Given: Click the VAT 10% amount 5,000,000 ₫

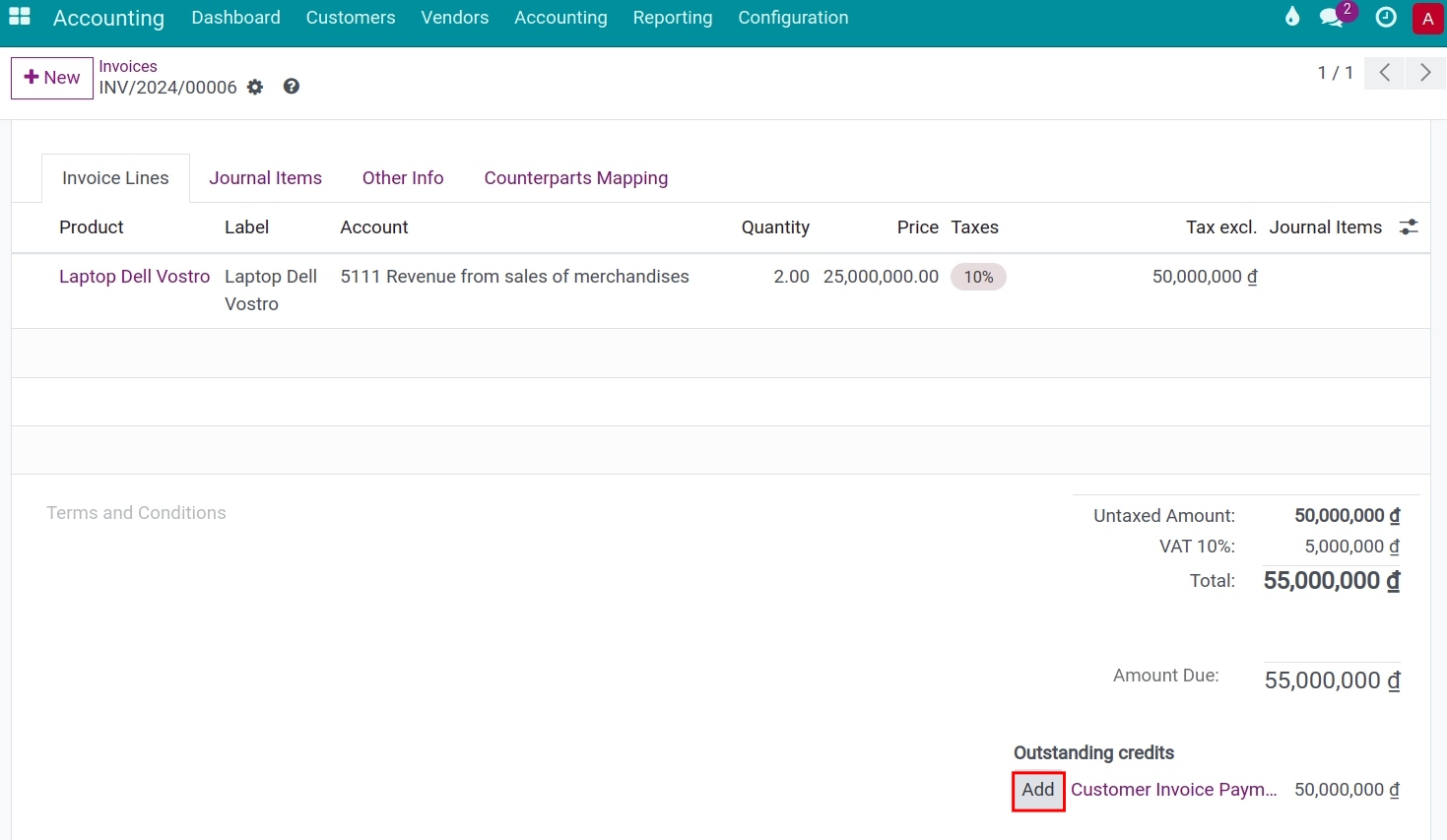Looking at the screenshot, I should tap(1352, 547).
